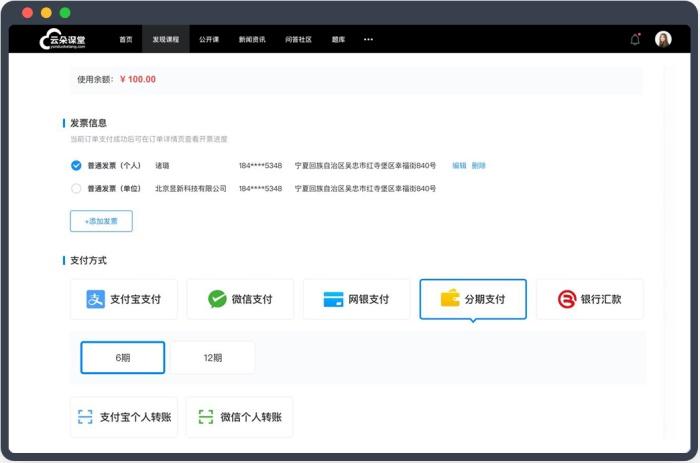Viewport: 700px width, 463px height.
Task: Click the WeChat personal transfer scan icon
Action: pos(206,417)
